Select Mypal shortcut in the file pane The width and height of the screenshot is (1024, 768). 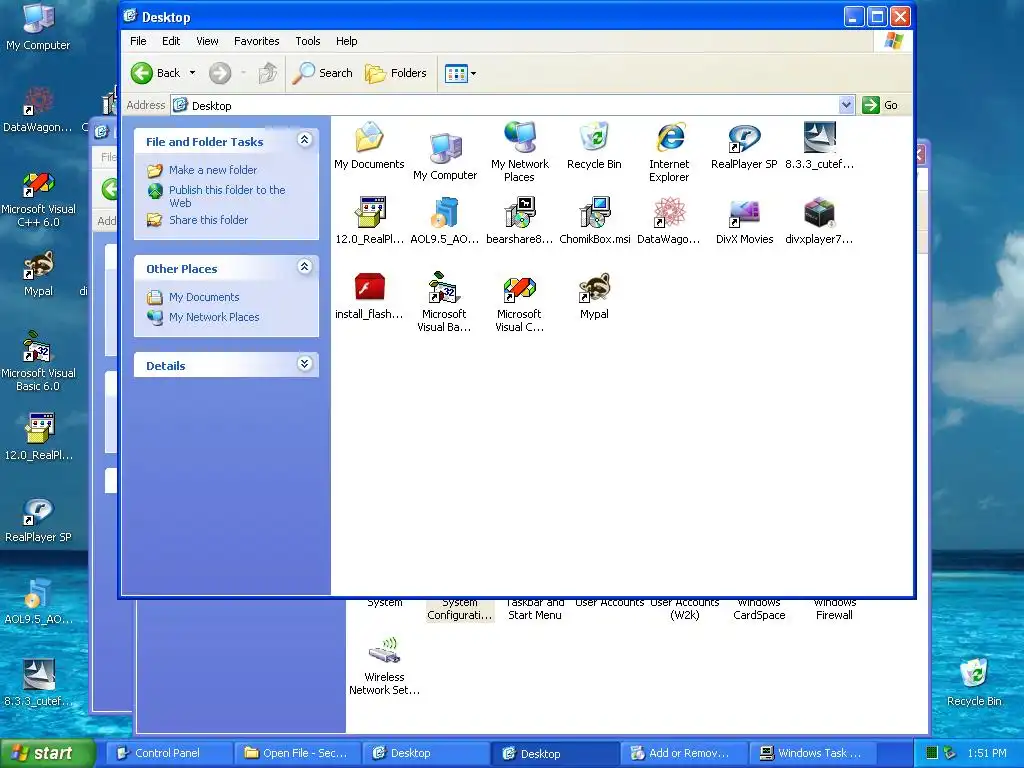594,296
